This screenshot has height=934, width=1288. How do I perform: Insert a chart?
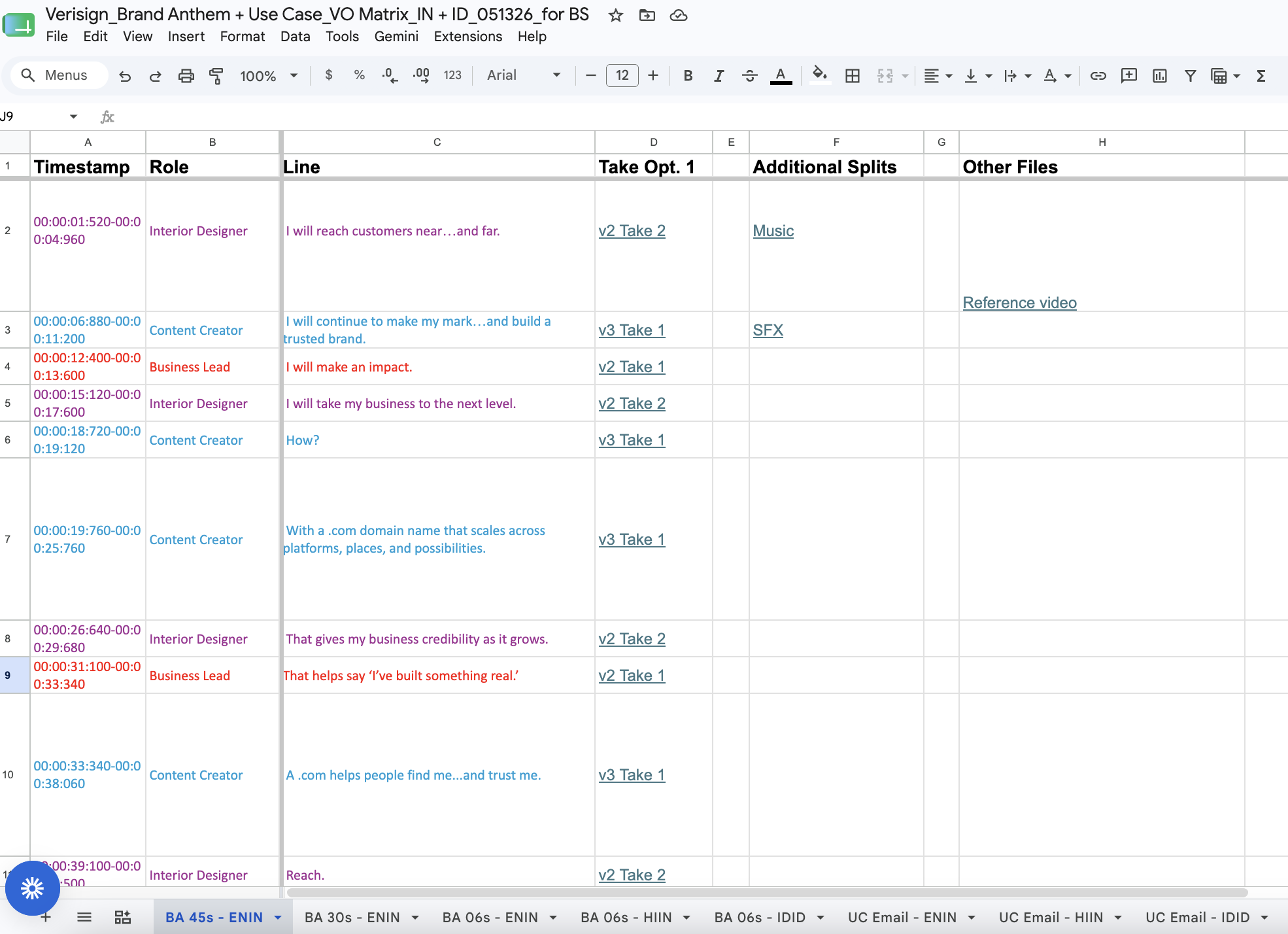[1159, 76]
